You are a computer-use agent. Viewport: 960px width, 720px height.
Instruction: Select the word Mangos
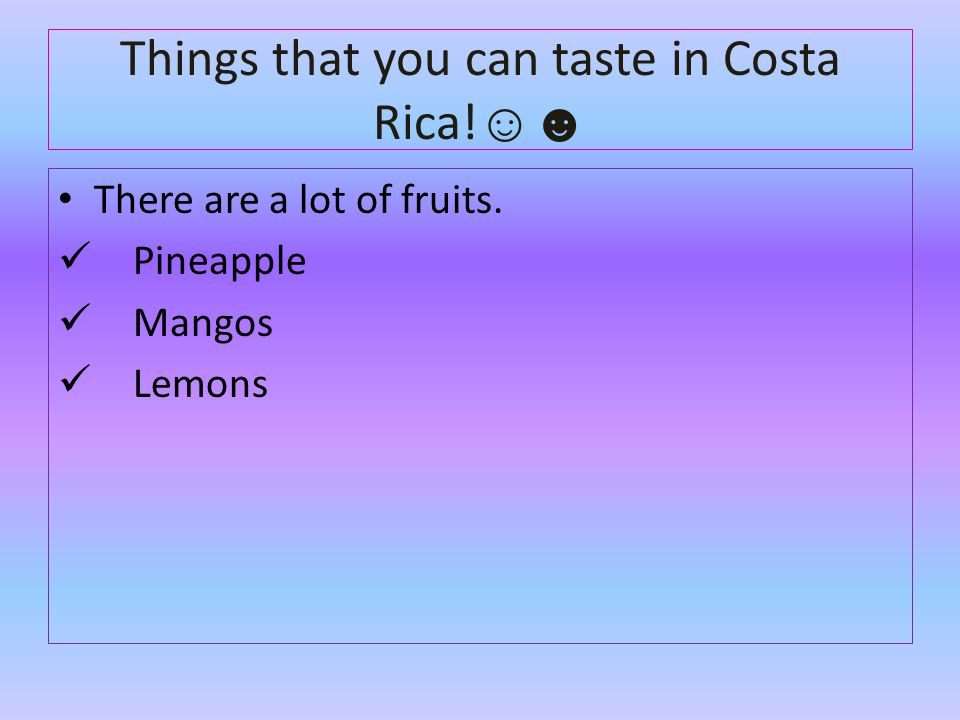click(203, 323)
